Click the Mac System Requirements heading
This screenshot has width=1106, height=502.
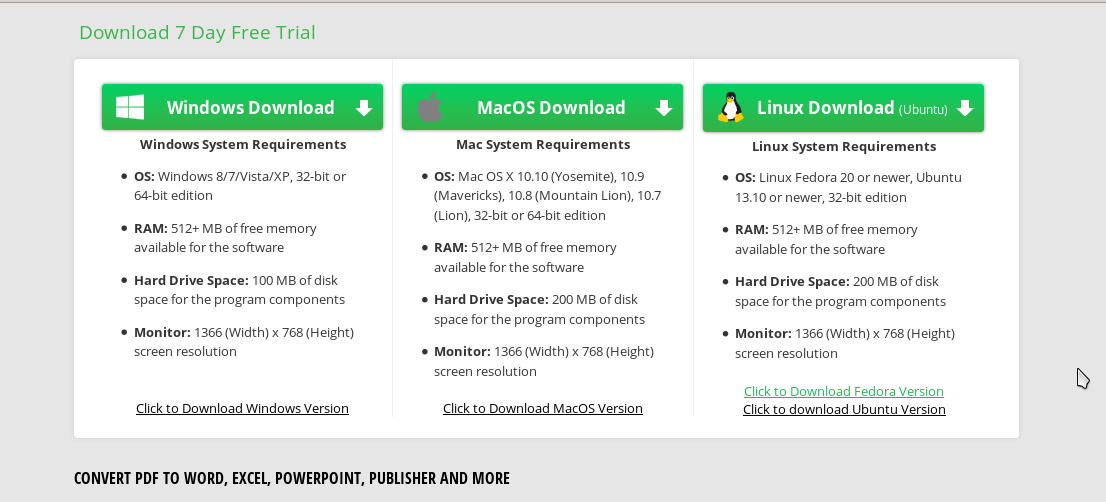pyautogui.click(x=543, y=145)
